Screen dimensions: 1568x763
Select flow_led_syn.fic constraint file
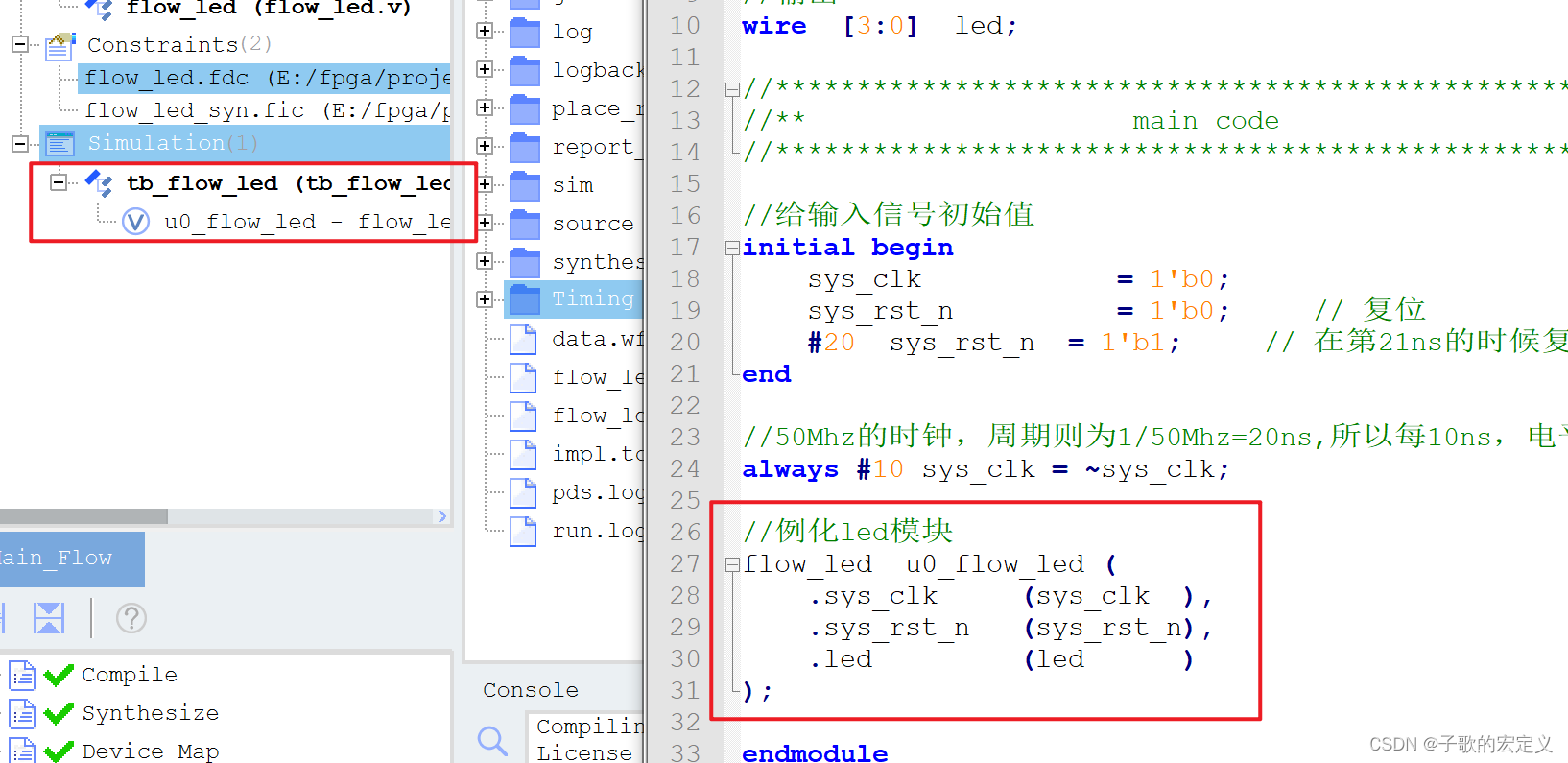[266, 110]
